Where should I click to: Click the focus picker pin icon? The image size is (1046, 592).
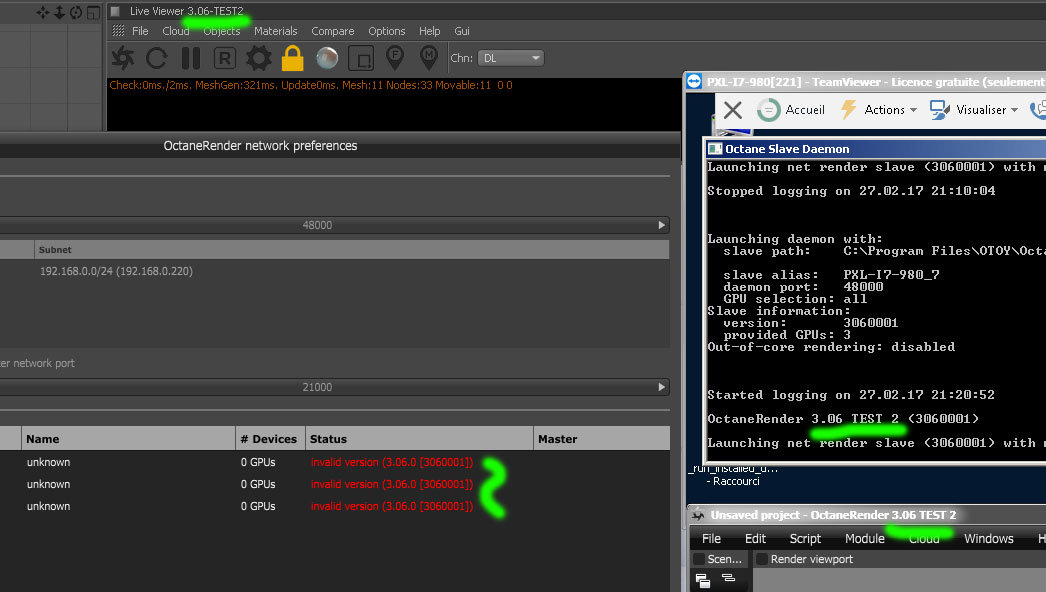coord(395,58)
